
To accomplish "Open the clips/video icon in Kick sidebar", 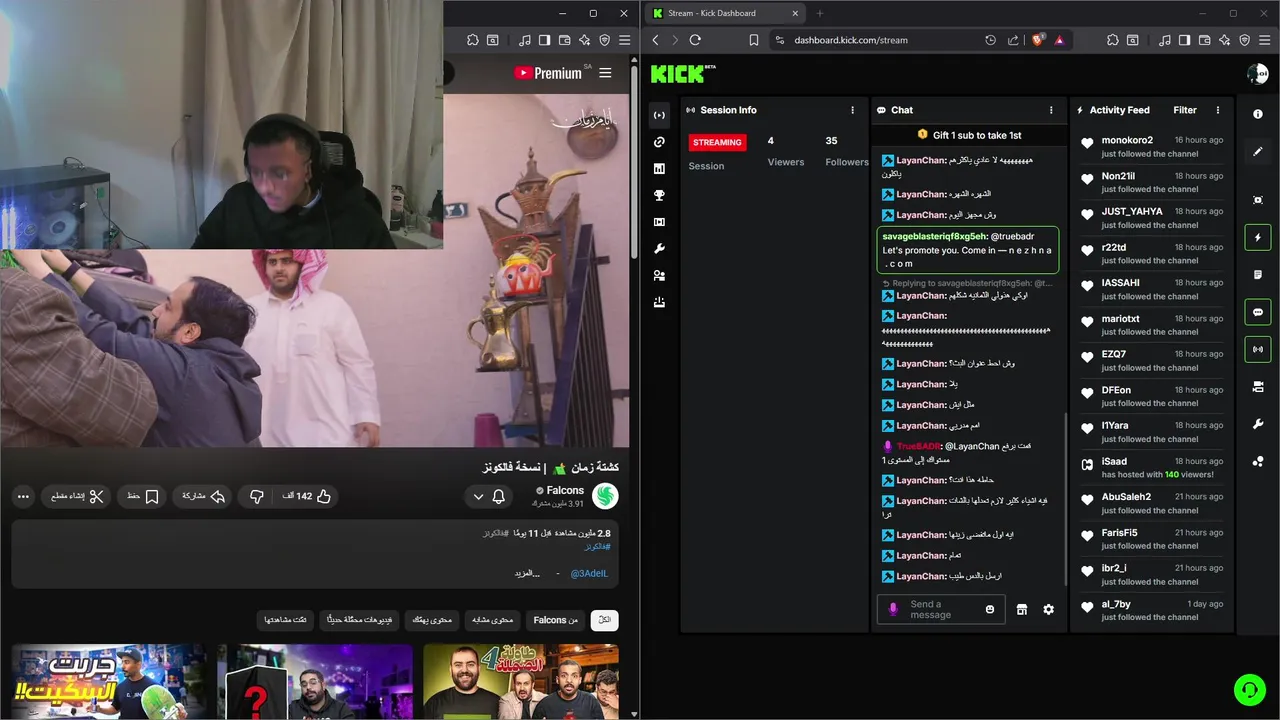I will coord(659,222).
